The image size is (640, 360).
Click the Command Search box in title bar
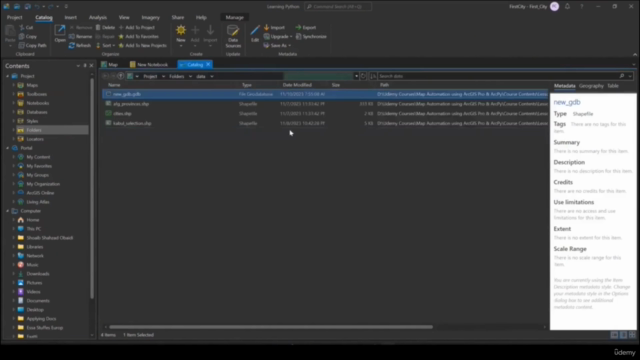338,7
